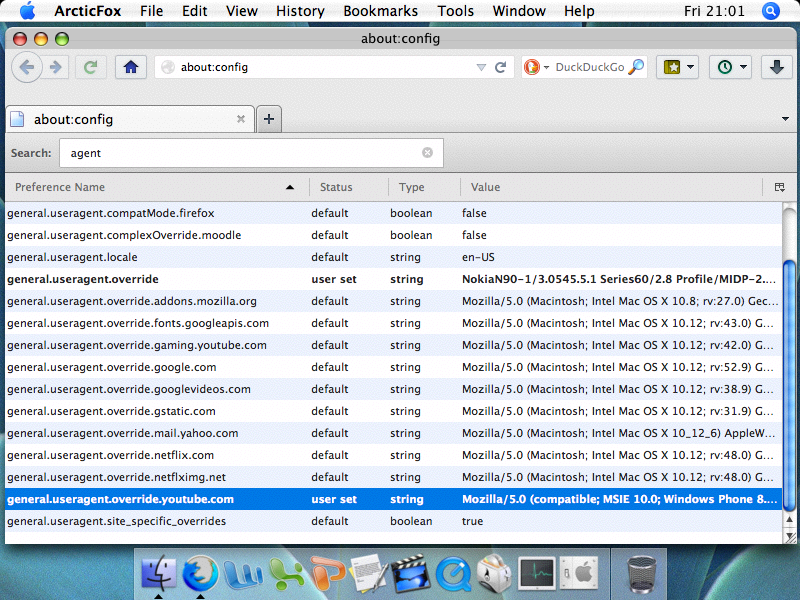
Task: Expand the bookmarks button dropdown arrow
Action: (x=690, y=67)
